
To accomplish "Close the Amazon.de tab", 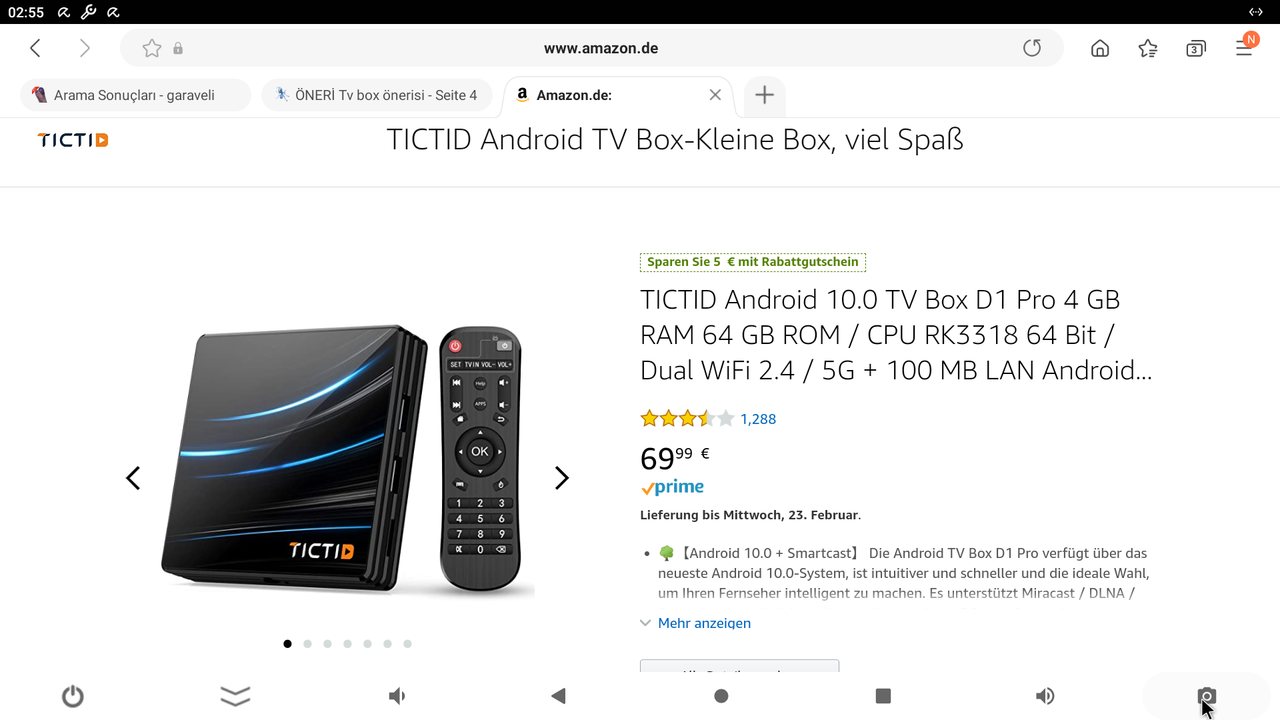I will click(x=715, y=95).
